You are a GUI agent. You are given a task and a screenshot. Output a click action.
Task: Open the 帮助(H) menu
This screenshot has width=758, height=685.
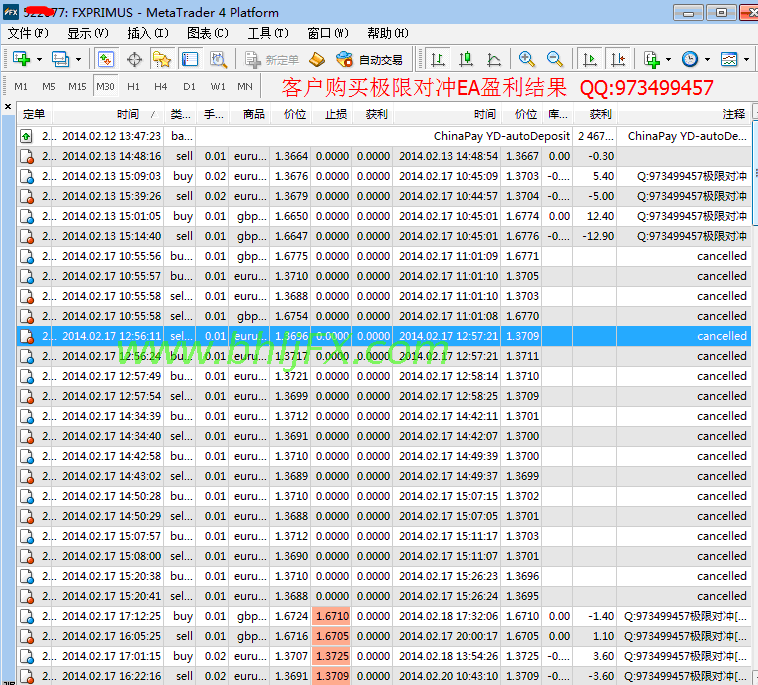click(388, 33)
